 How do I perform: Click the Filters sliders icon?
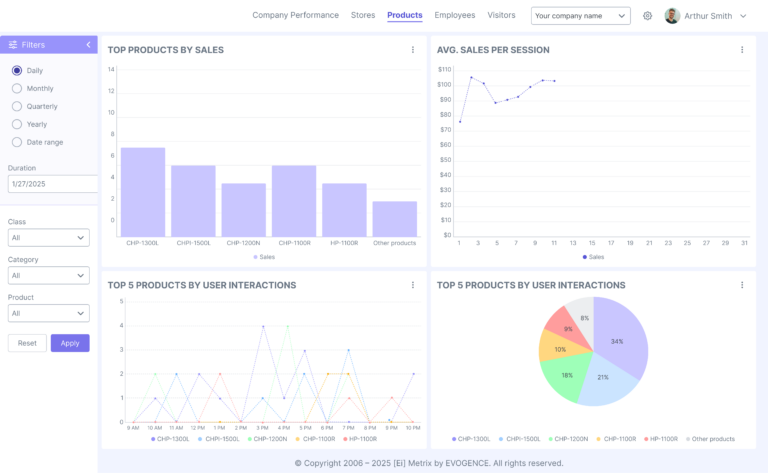[x=13, y=45]
